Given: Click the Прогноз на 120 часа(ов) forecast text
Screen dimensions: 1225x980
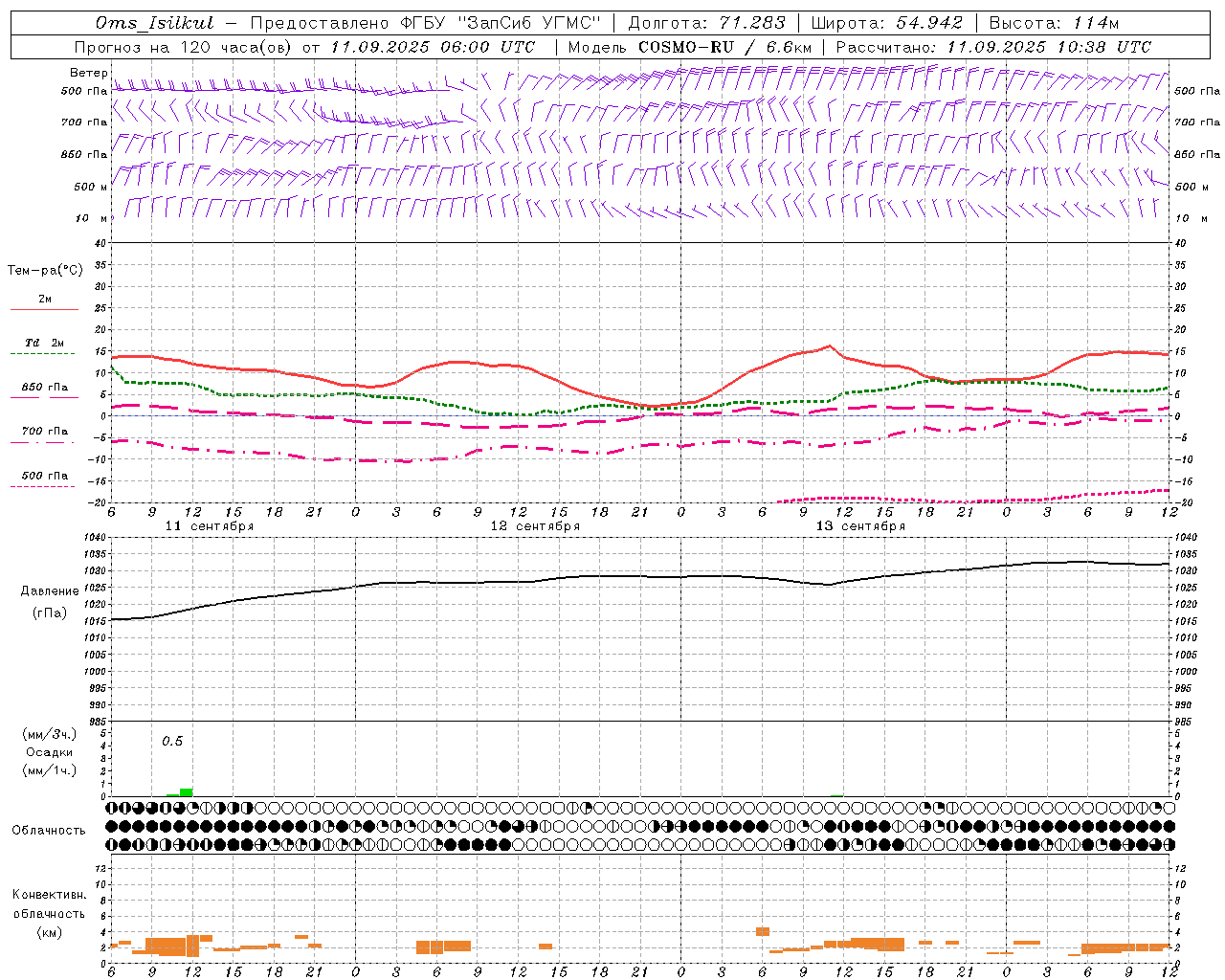Looking at the screenshot, I should (x=185, y=47).
